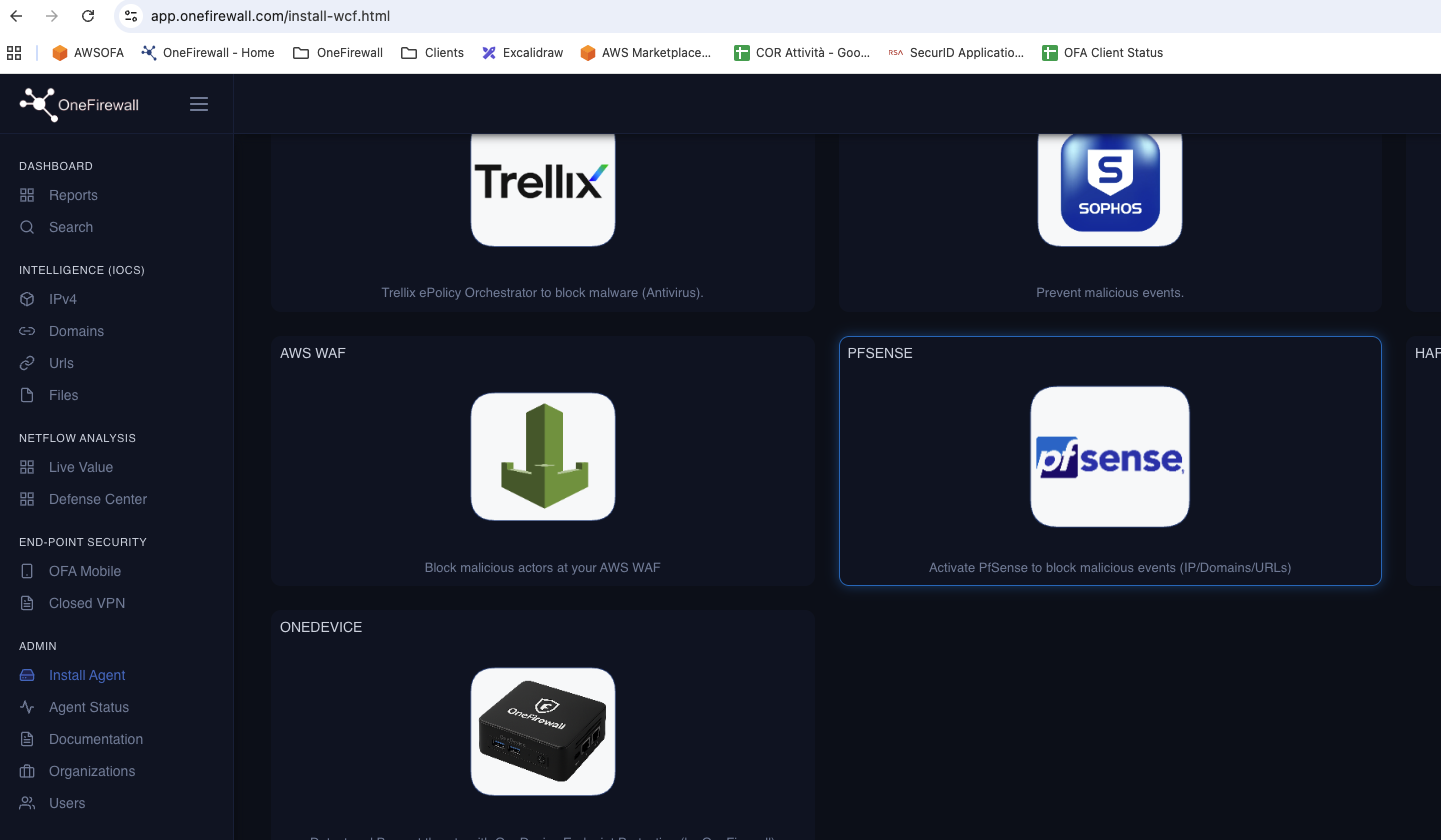The width and height of the screenshot is (1441, 840).
Task: Go to Files intelligence page
Action: click(x=63, y=395)
